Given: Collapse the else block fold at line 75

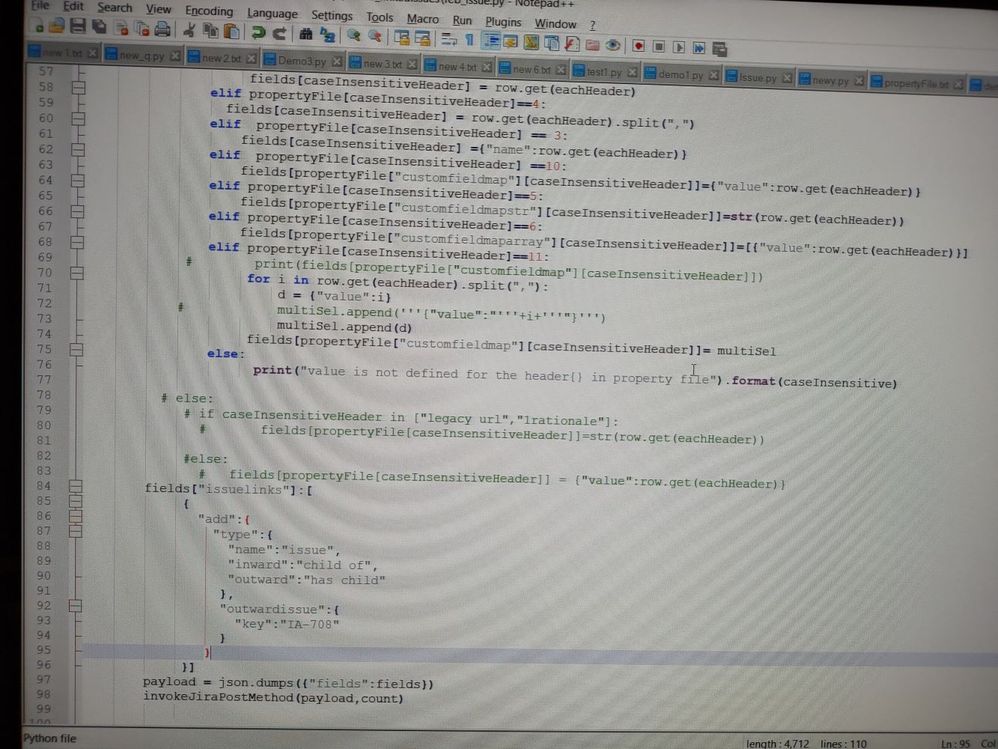Looking at the screenshot, I should pyautogui.click(x=76, y=349).
